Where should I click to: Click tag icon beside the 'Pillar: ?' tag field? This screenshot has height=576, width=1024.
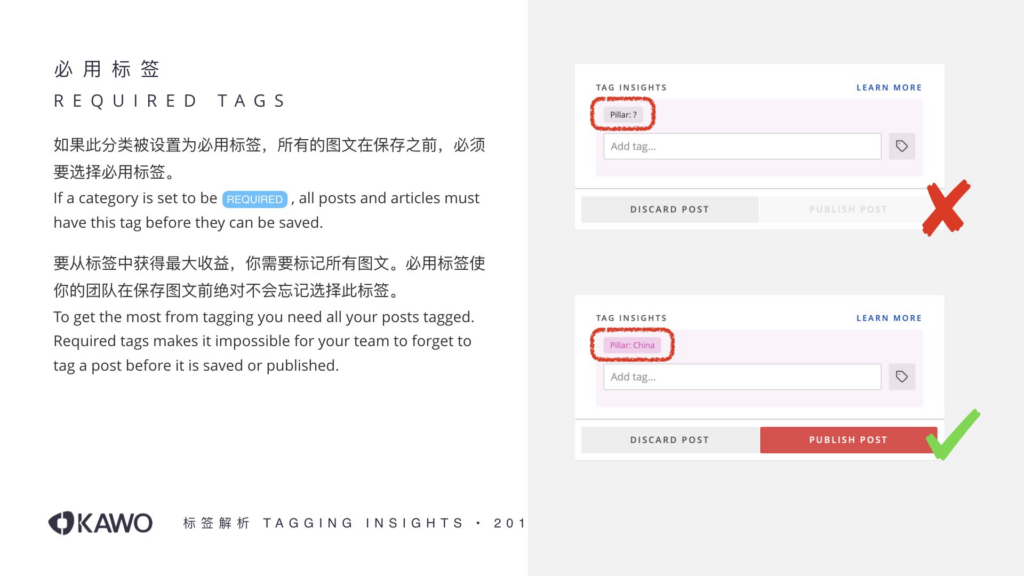pos(902,146)
